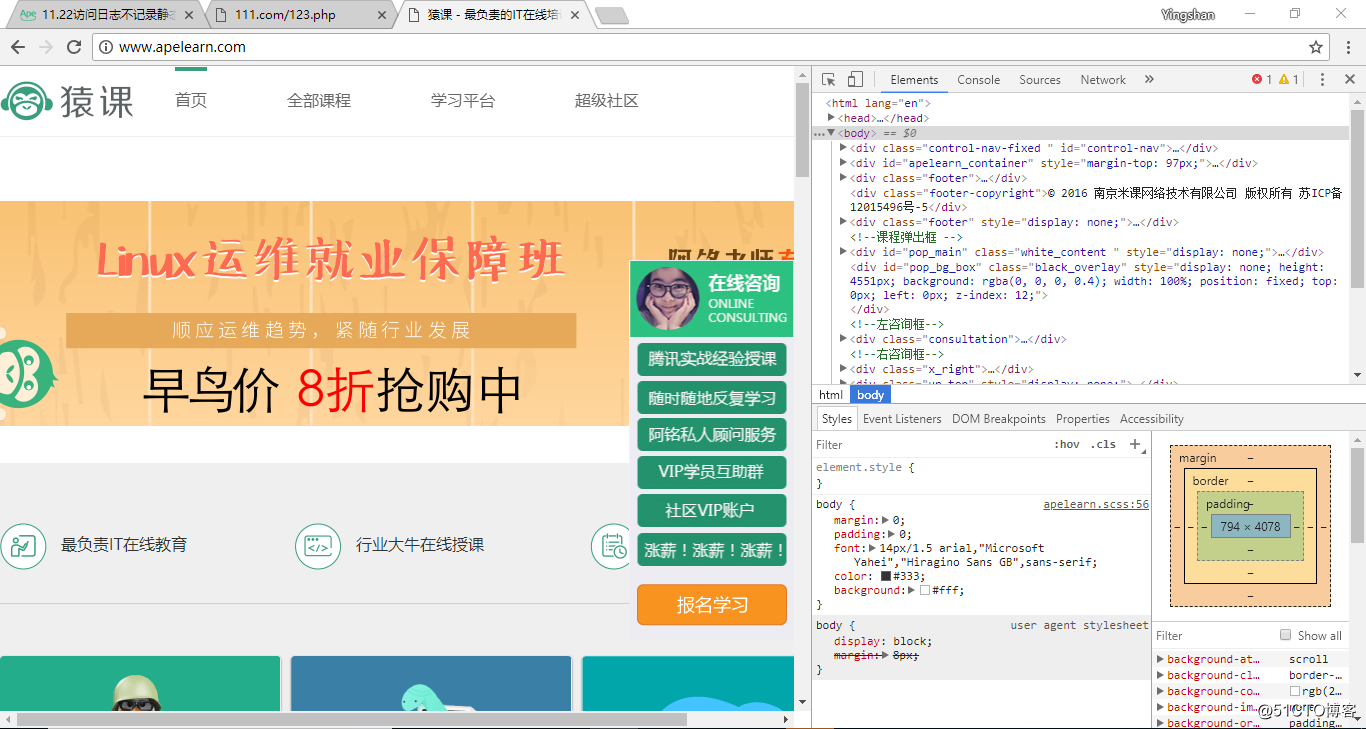Click the 随时随地反复学习 button
The height and width of the screenshot is (729, 1366).
click(712, 397)
